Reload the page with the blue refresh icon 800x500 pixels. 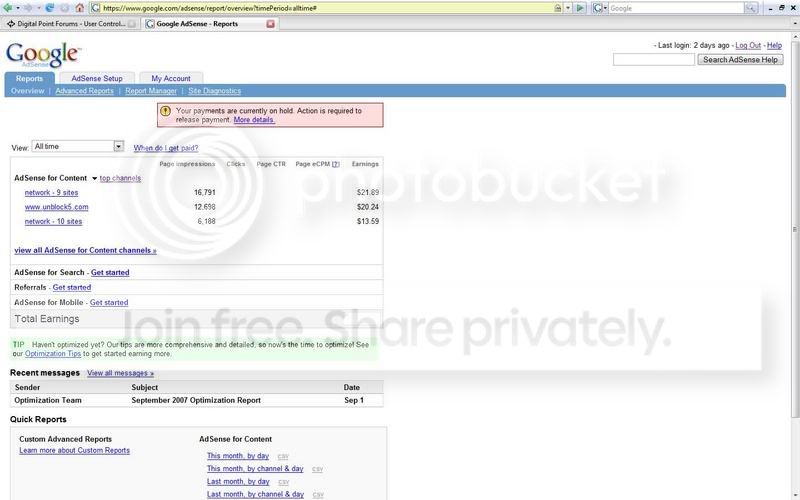click(x=49, y=8)
